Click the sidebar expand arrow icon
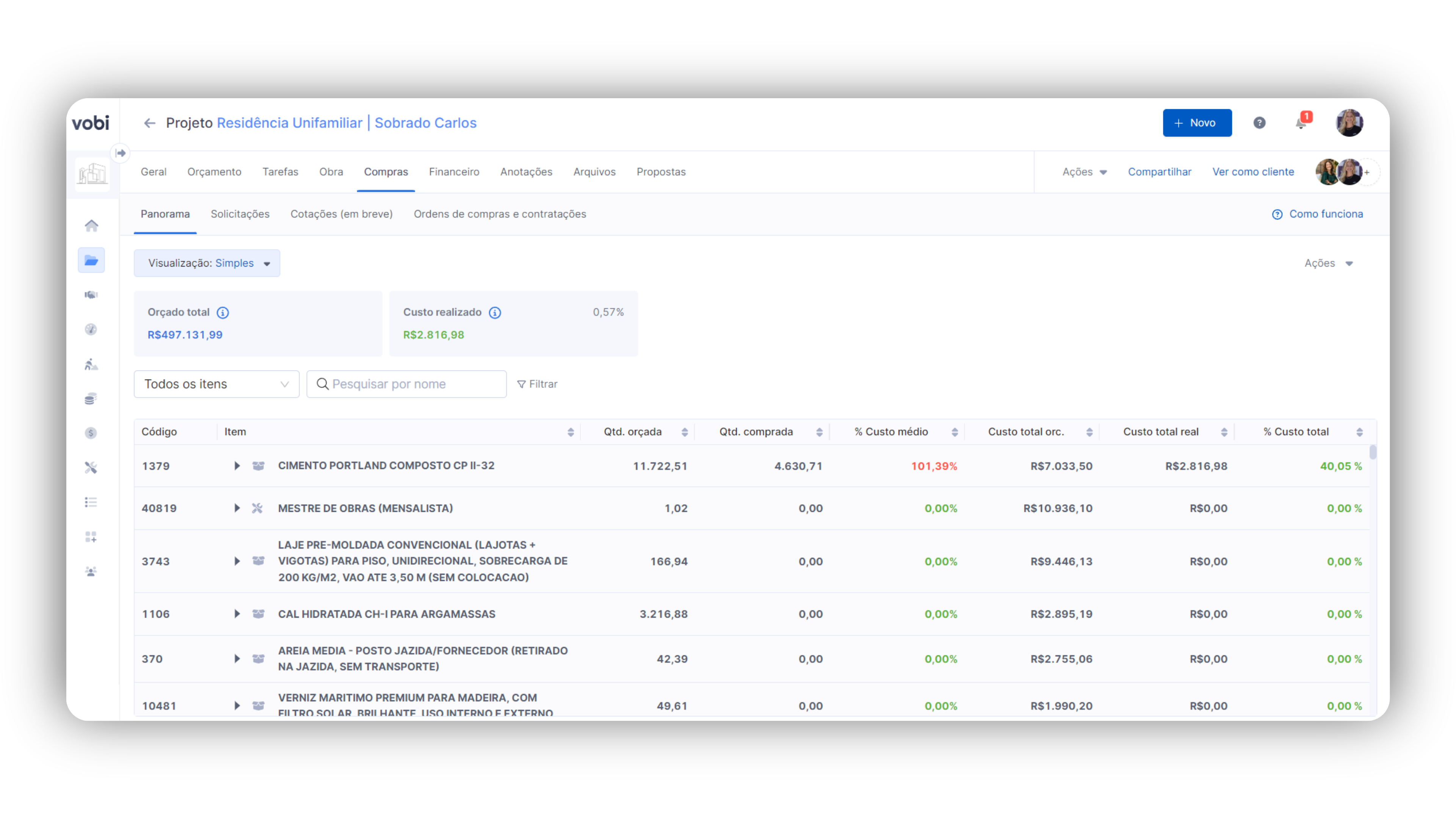 click(121, 153)
